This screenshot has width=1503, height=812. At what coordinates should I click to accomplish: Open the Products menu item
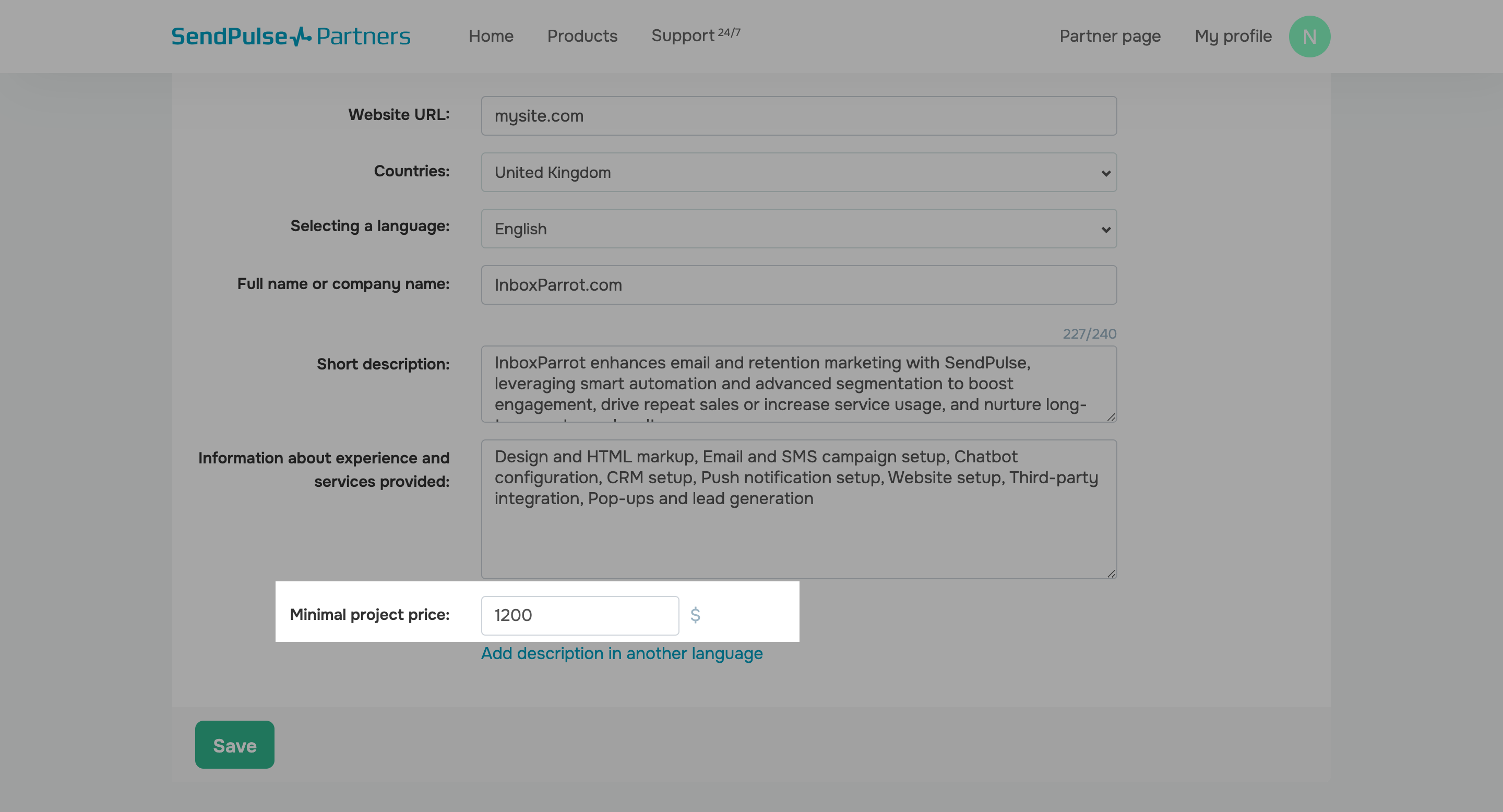582,36
